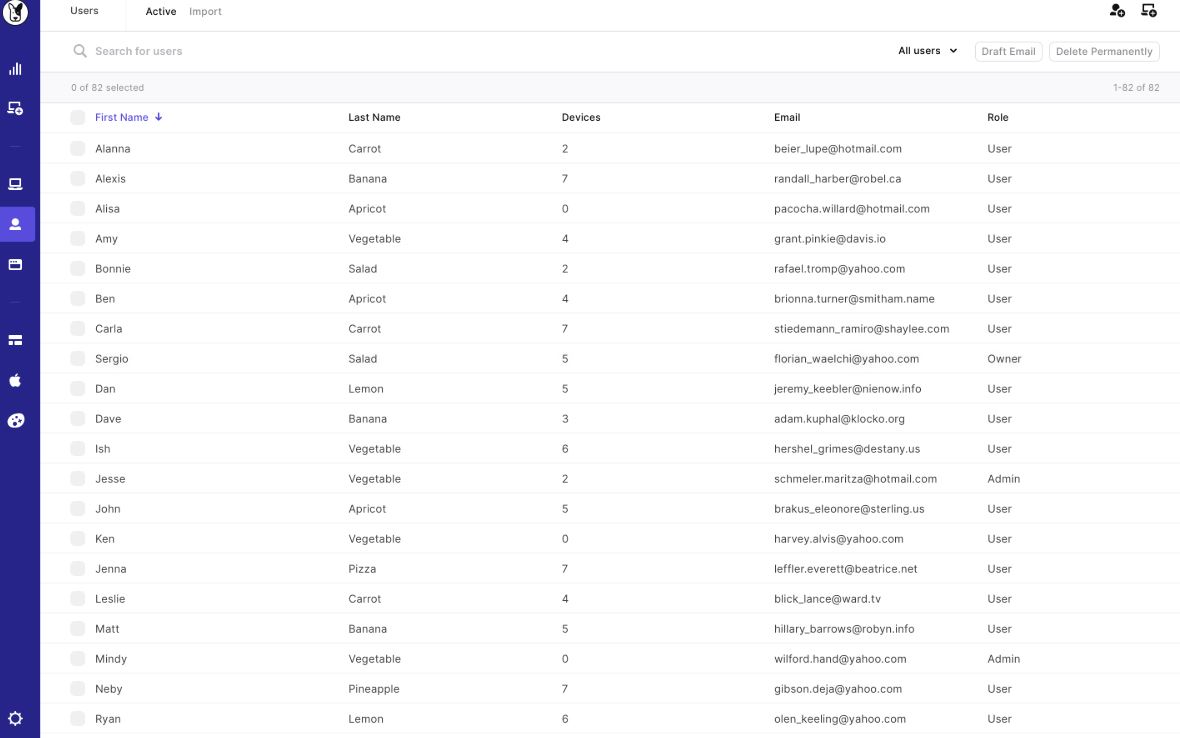Image resolution: width=1180 pixels, height=738 pixels.
Task: Click the add-user icon in the top bar
Action: point(1116,10)
